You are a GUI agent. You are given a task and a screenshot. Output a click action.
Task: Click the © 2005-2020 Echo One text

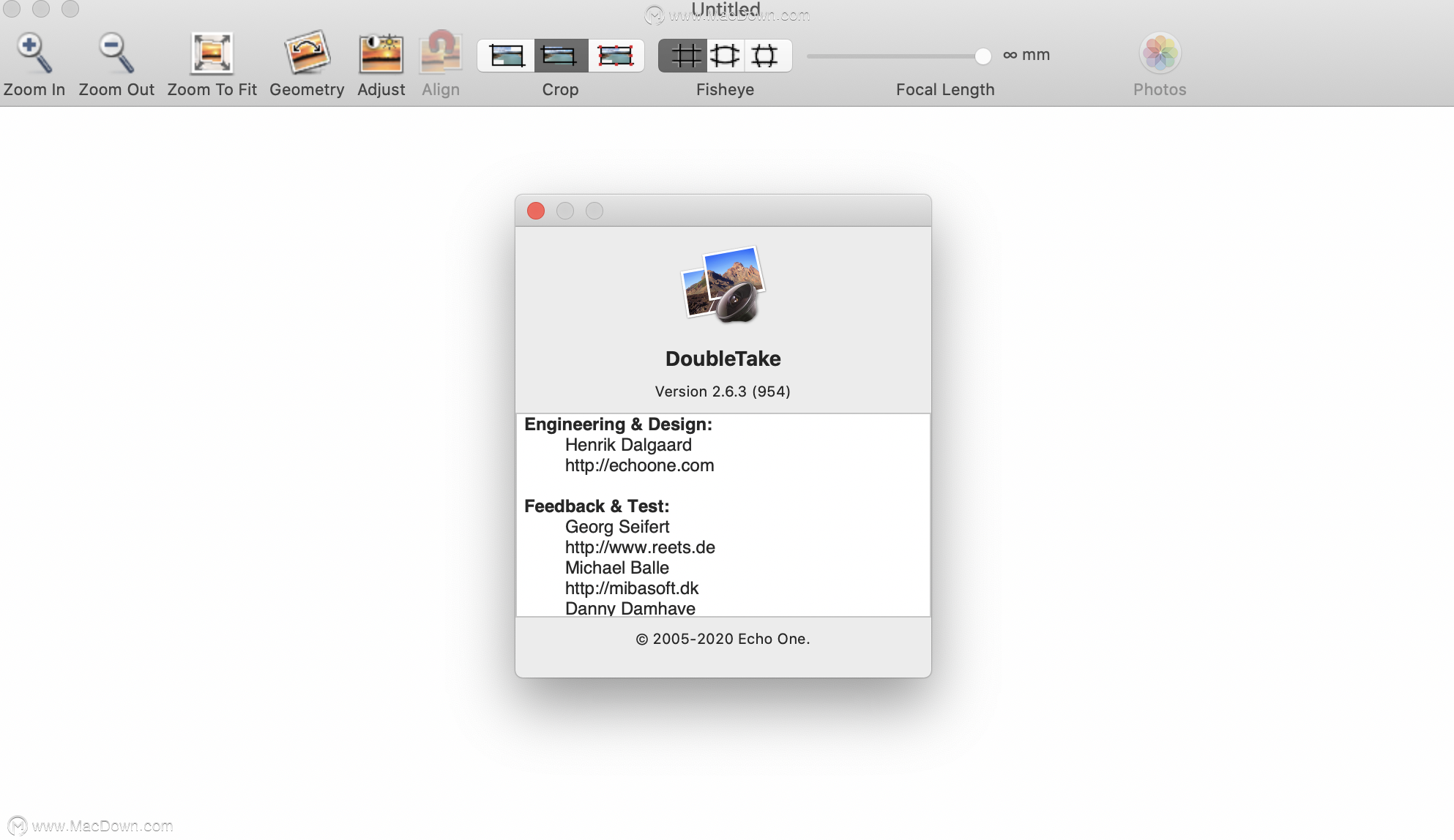click(x=723, y=639)
